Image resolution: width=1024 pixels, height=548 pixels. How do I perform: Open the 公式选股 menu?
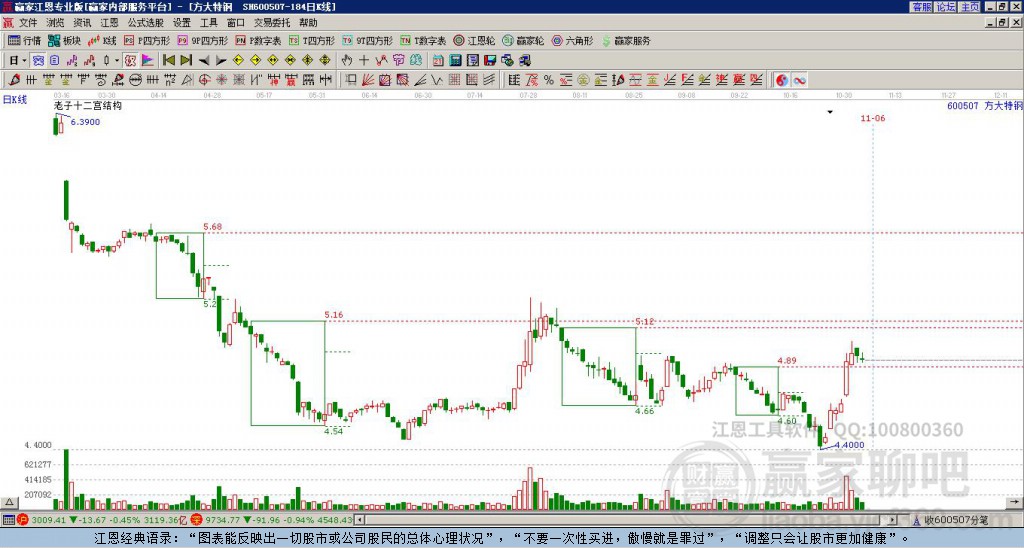[x=146, y=23]
